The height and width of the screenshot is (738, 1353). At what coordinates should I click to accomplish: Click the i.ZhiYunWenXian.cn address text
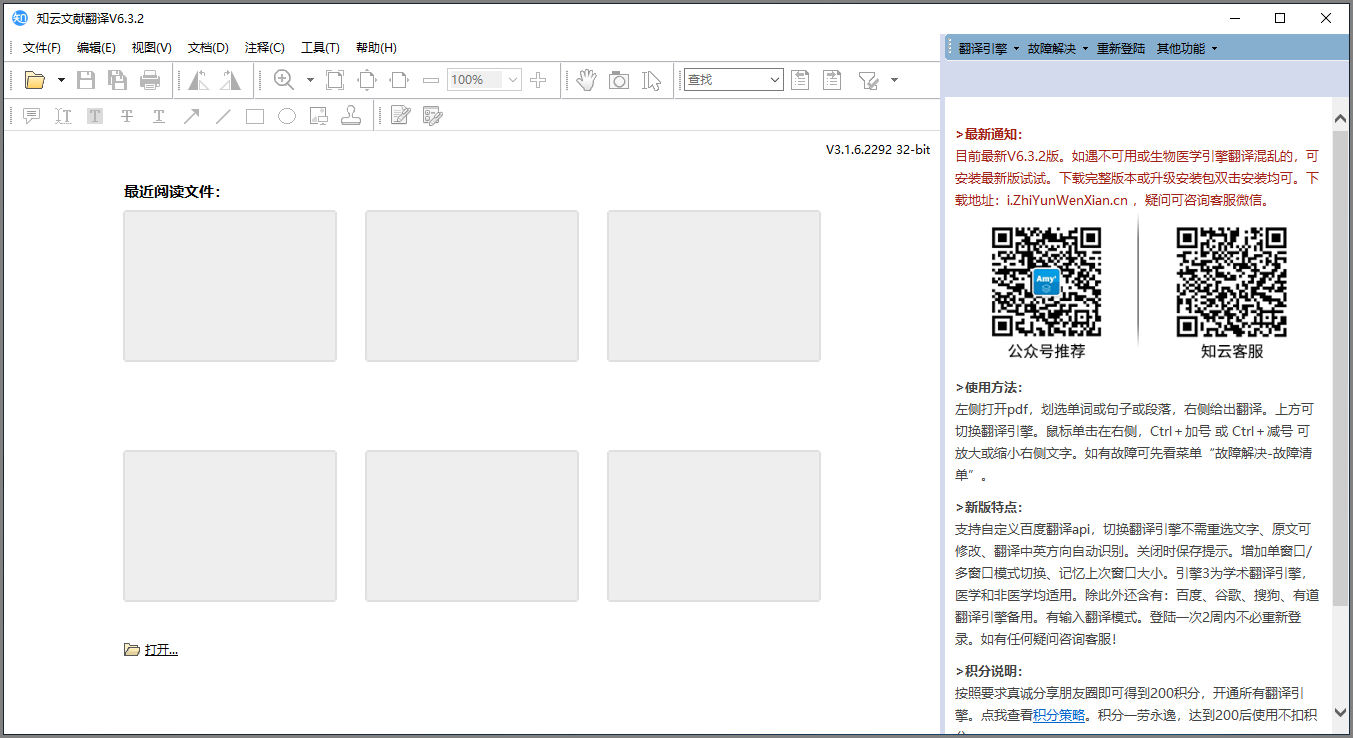pyautogui.click(x=1067, y=200)
